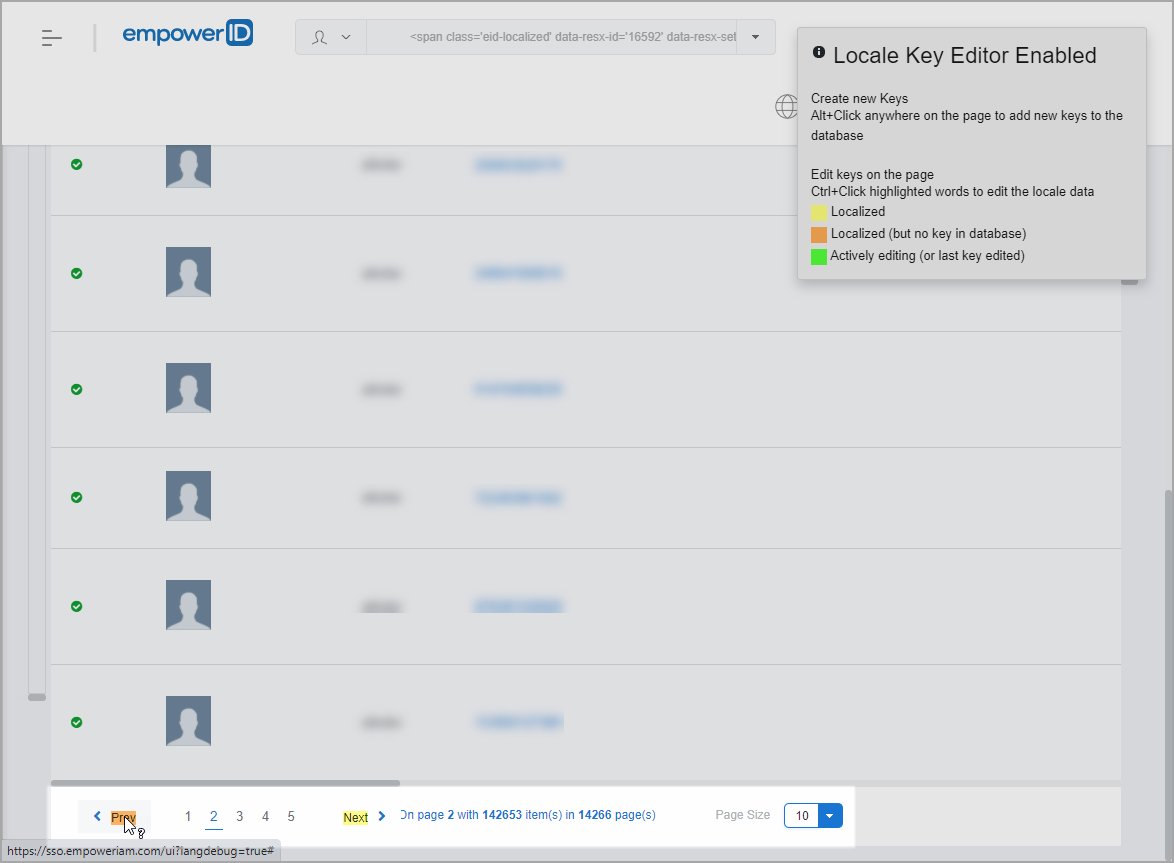Go to page 3 in pagination
Viewport: 1174px width, 863px height.
point(240,817)
